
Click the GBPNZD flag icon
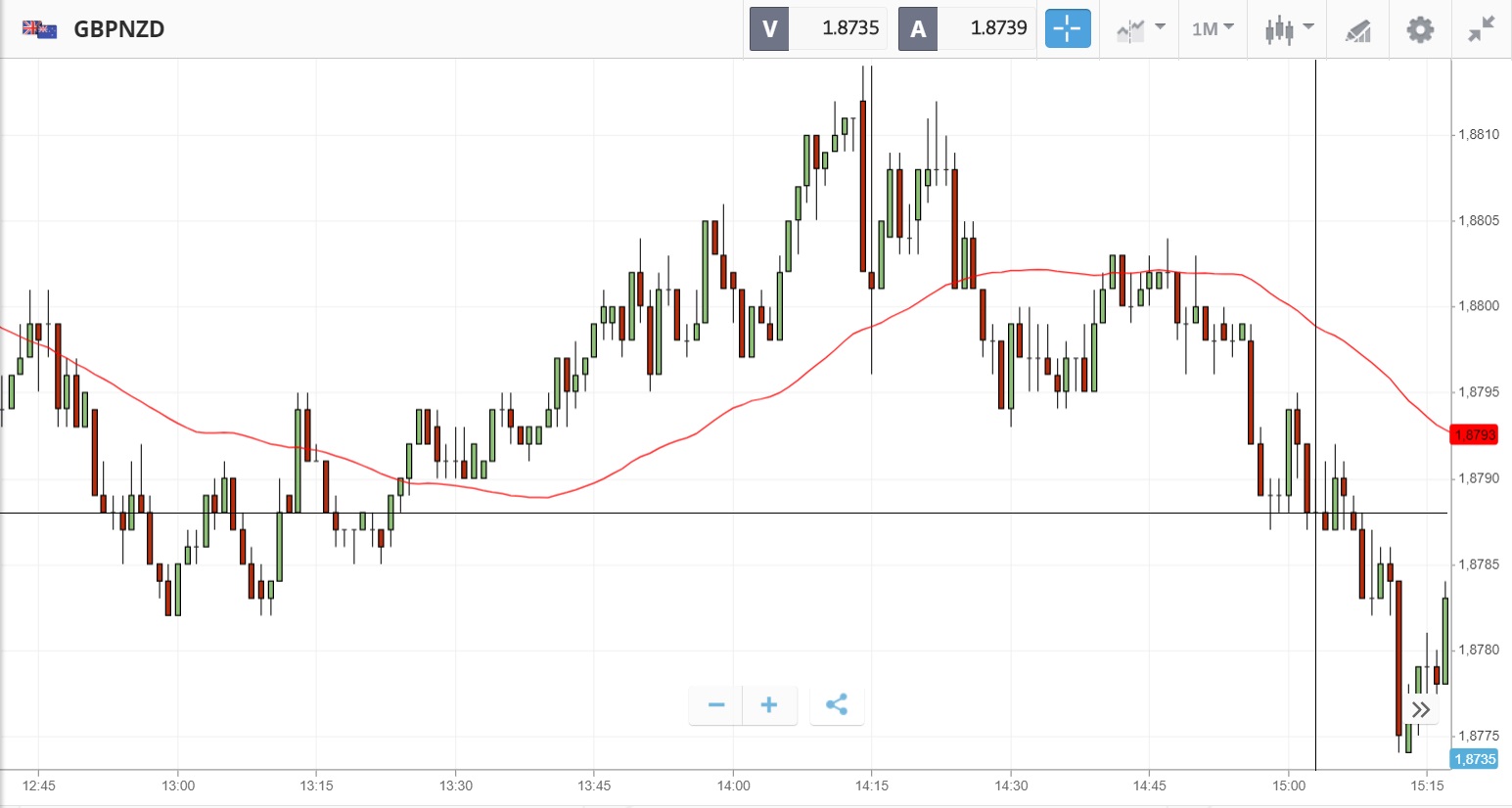(39, 29)
